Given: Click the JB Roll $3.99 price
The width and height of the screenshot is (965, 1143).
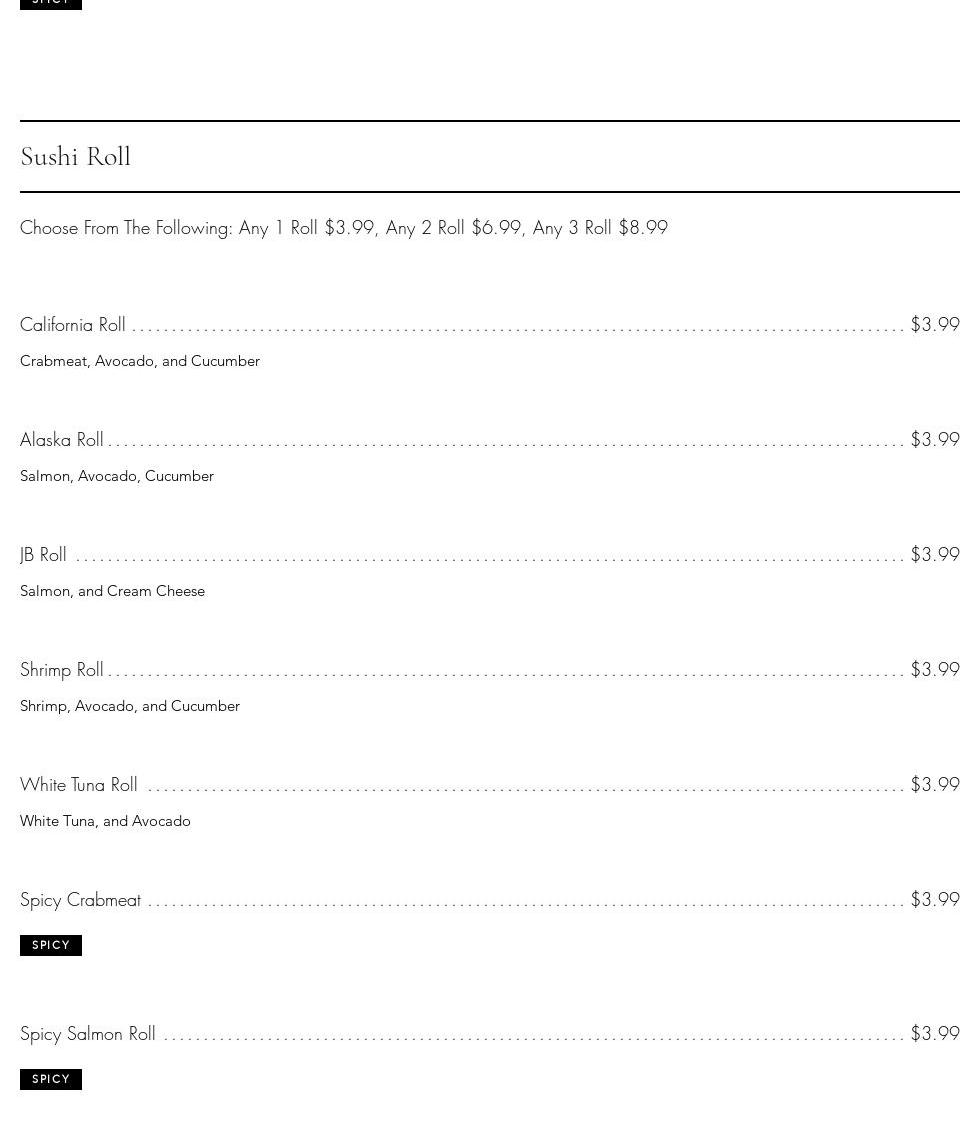Looking at the screenshot, I should click(x=934, y=555).
